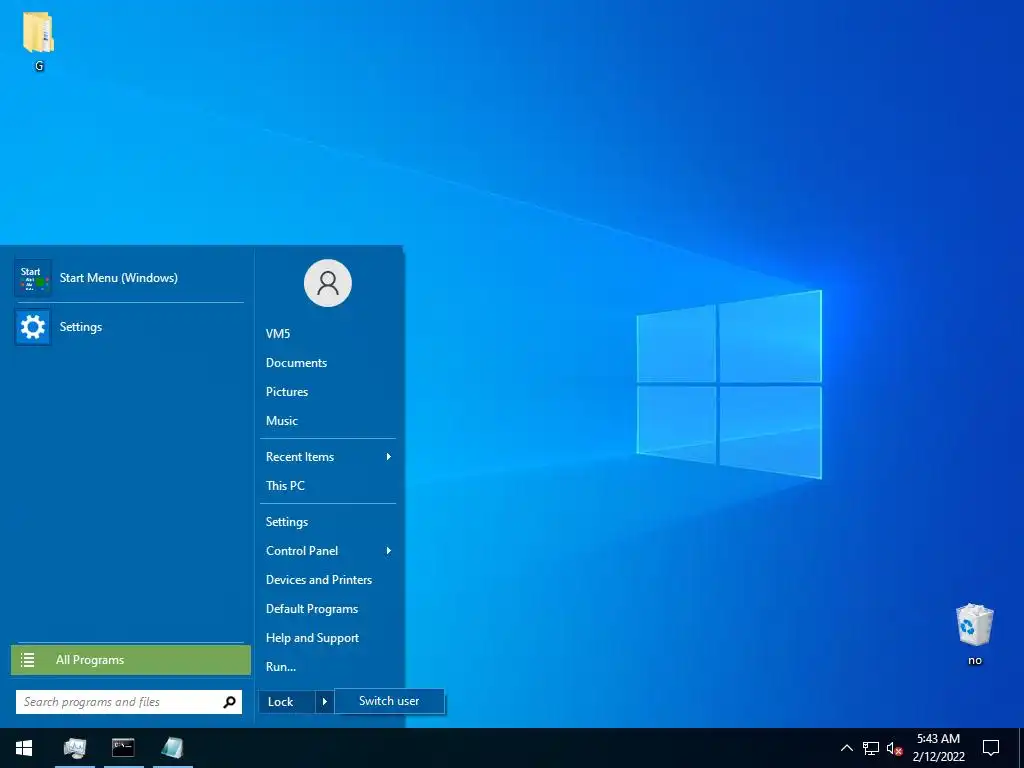
Task: Click All Programs button
Action: coord(131,660)
